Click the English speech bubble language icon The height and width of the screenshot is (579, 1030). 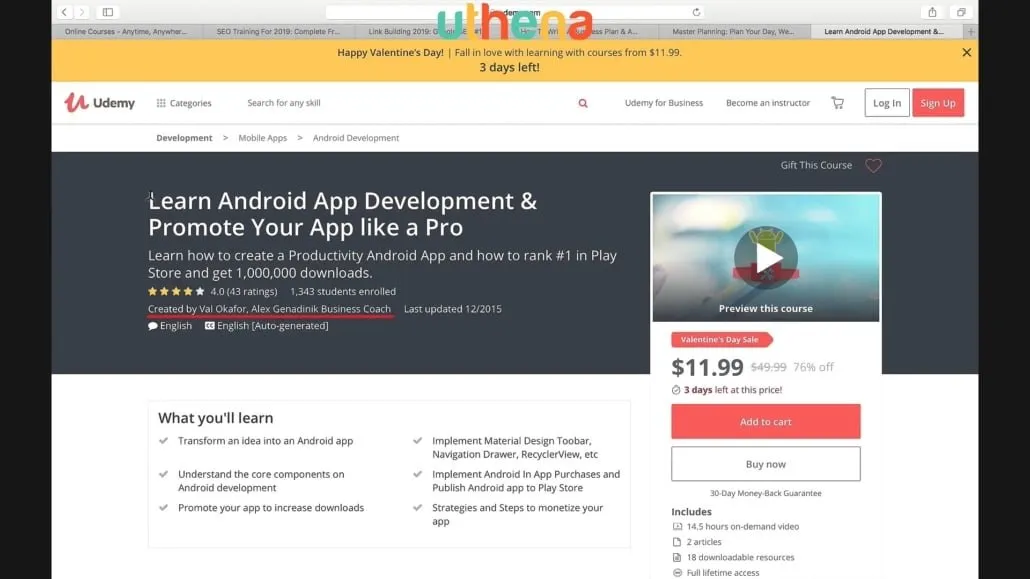coord(153,326)
